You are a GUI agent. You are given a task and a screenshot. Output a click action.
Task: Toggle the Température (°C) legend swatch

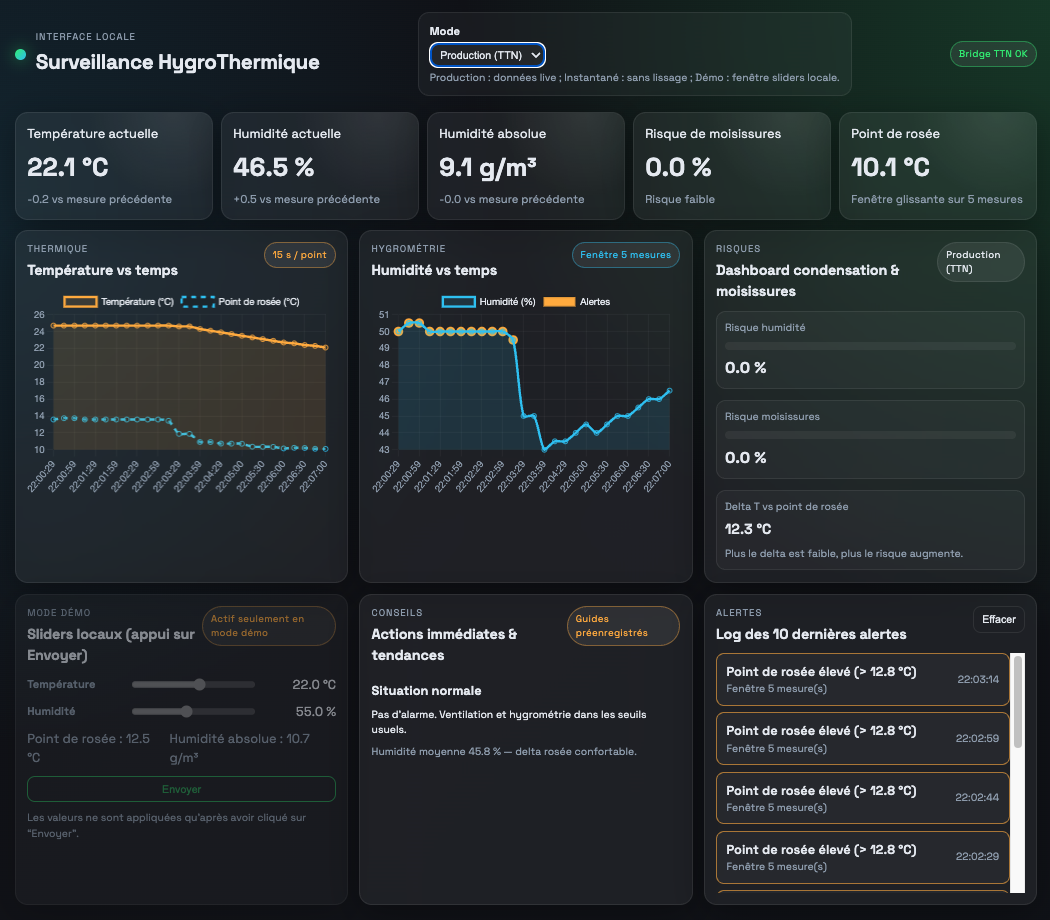coord(80,302)
